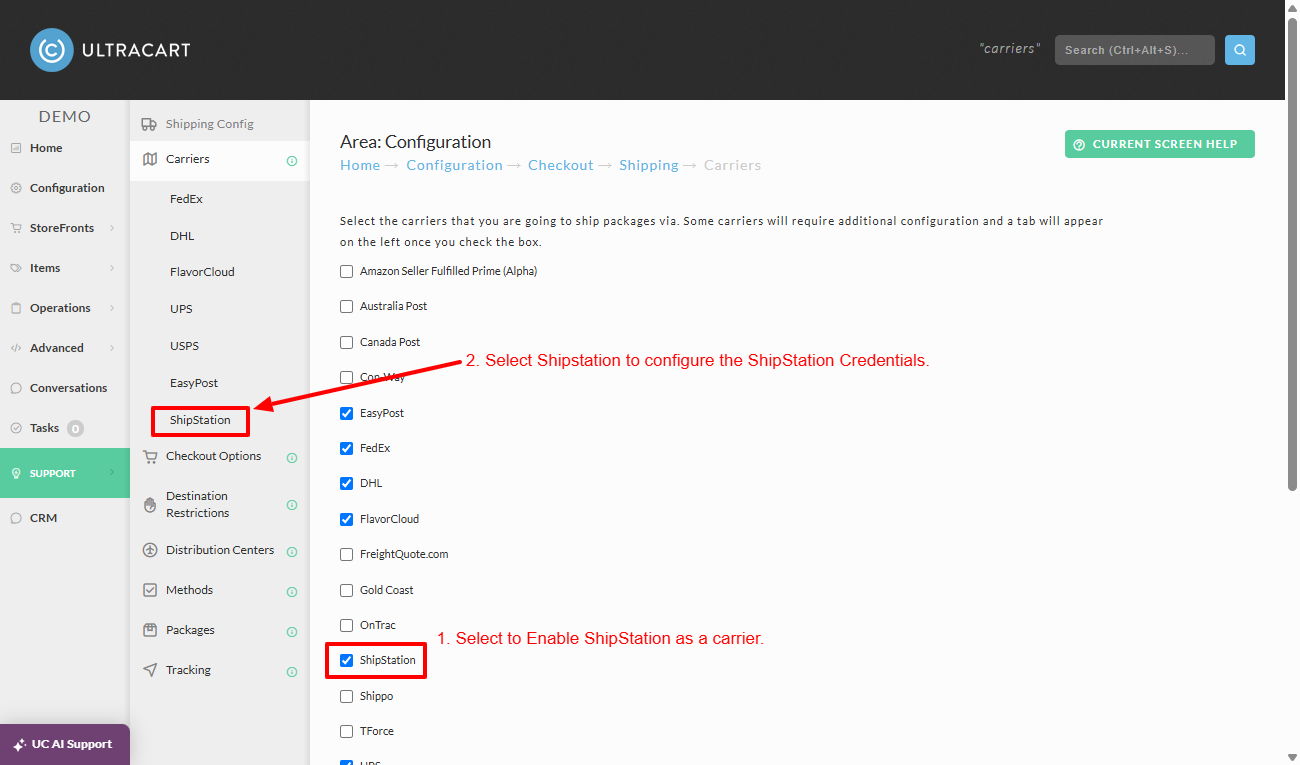This screenshot has width=1300, height=765.
Task: Click the Tasks checkmark icon
Action: tap(16, 428)
